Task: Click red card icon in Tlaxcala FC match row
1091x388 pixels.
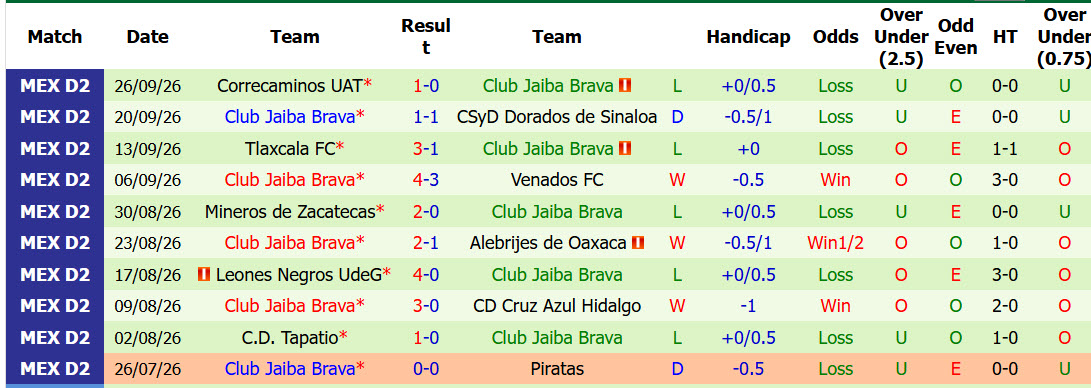Action: click(625, 149)
